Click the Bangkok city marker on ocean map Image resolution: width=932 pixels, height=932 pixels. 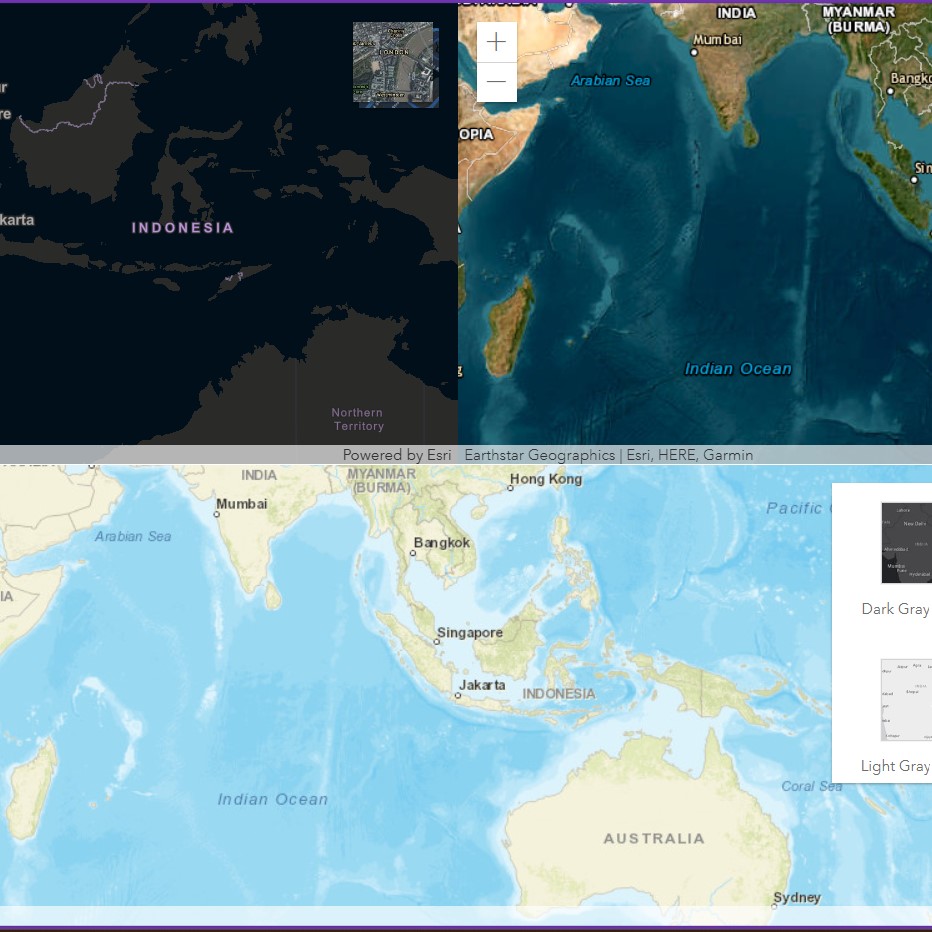click(x=413, y=552)
